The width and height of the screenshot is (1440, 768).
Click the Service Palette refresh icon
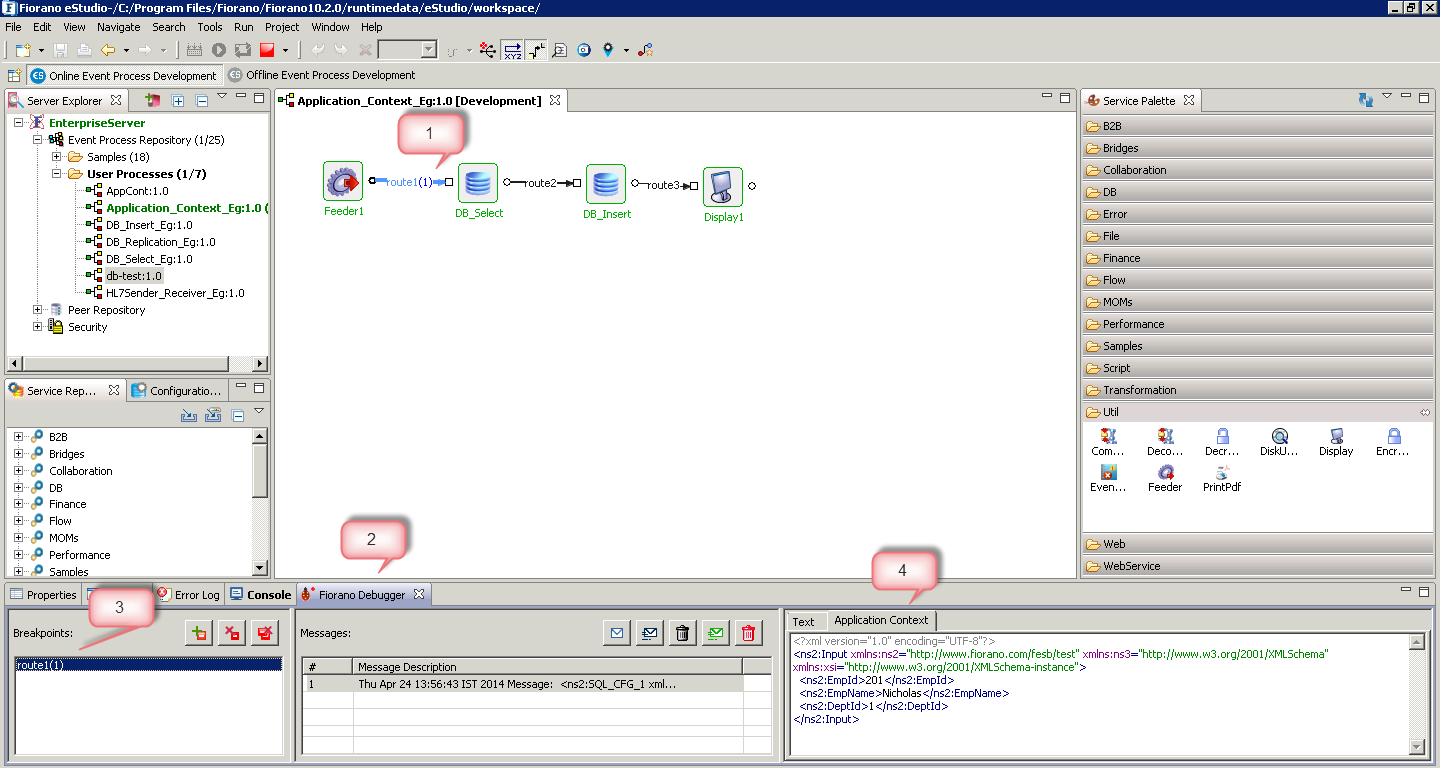1365,100
